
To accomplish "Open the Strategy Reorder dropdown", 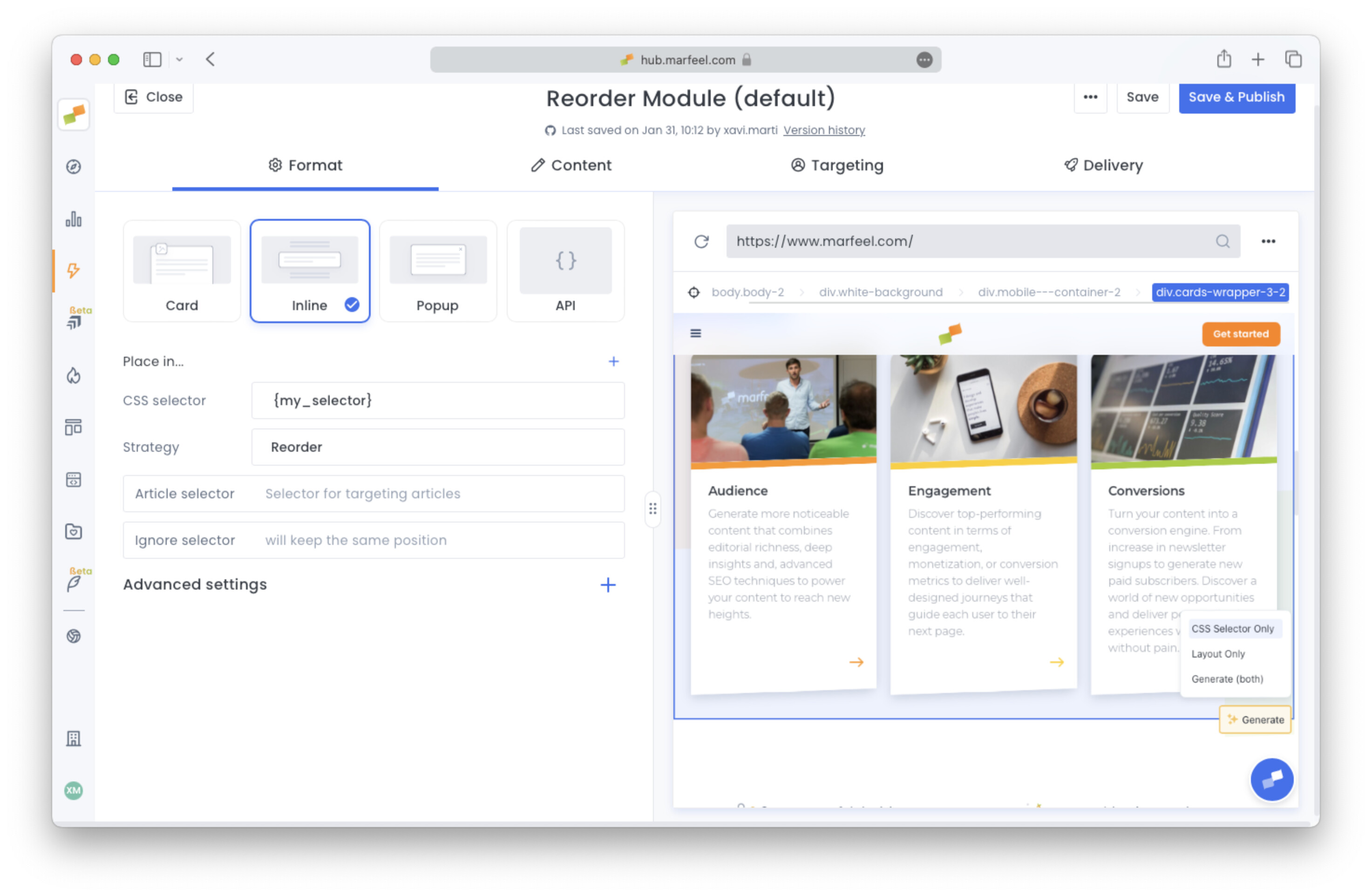I will point(438,447).
